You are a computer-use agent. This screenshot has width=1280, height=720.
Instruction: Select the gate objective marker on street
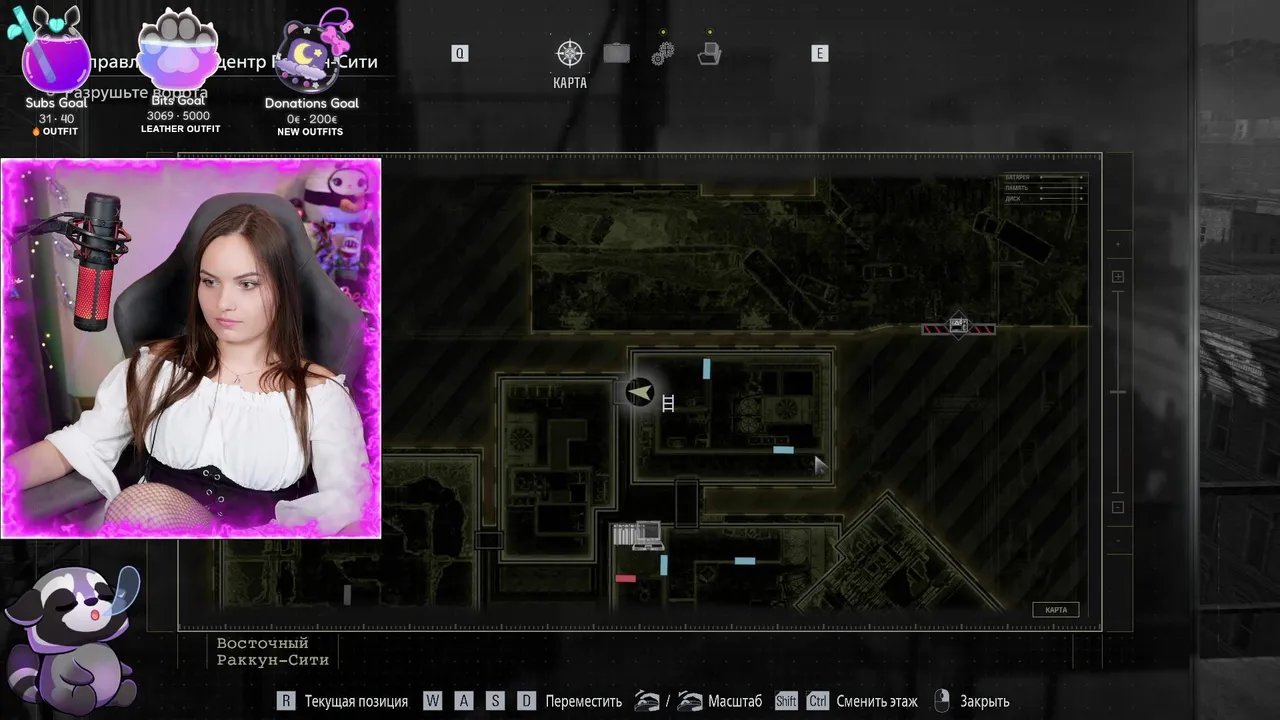pos(958,327)
